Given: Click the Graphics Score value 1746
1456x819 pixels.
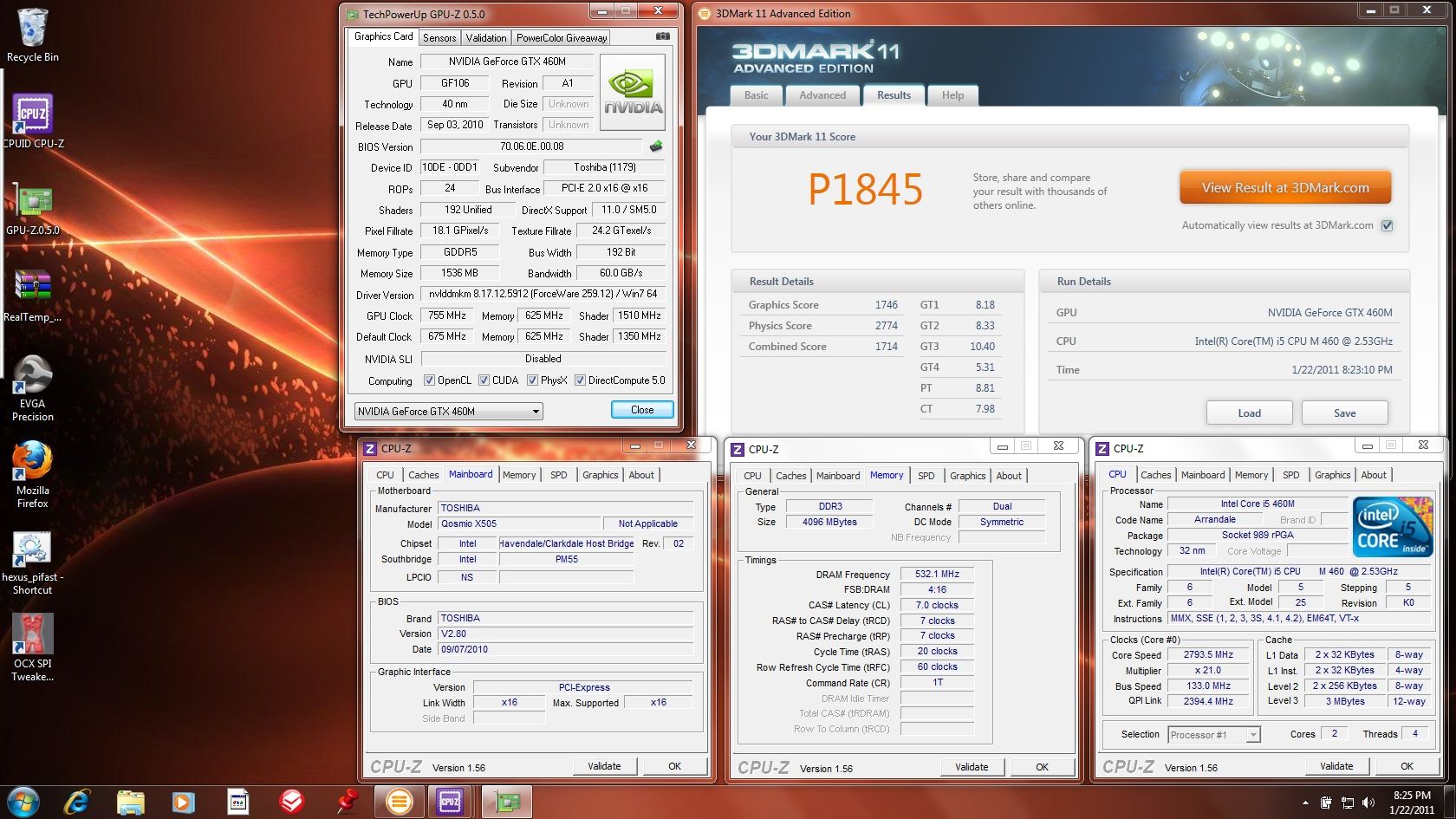Looking at the screenshot, I should 887,305.
